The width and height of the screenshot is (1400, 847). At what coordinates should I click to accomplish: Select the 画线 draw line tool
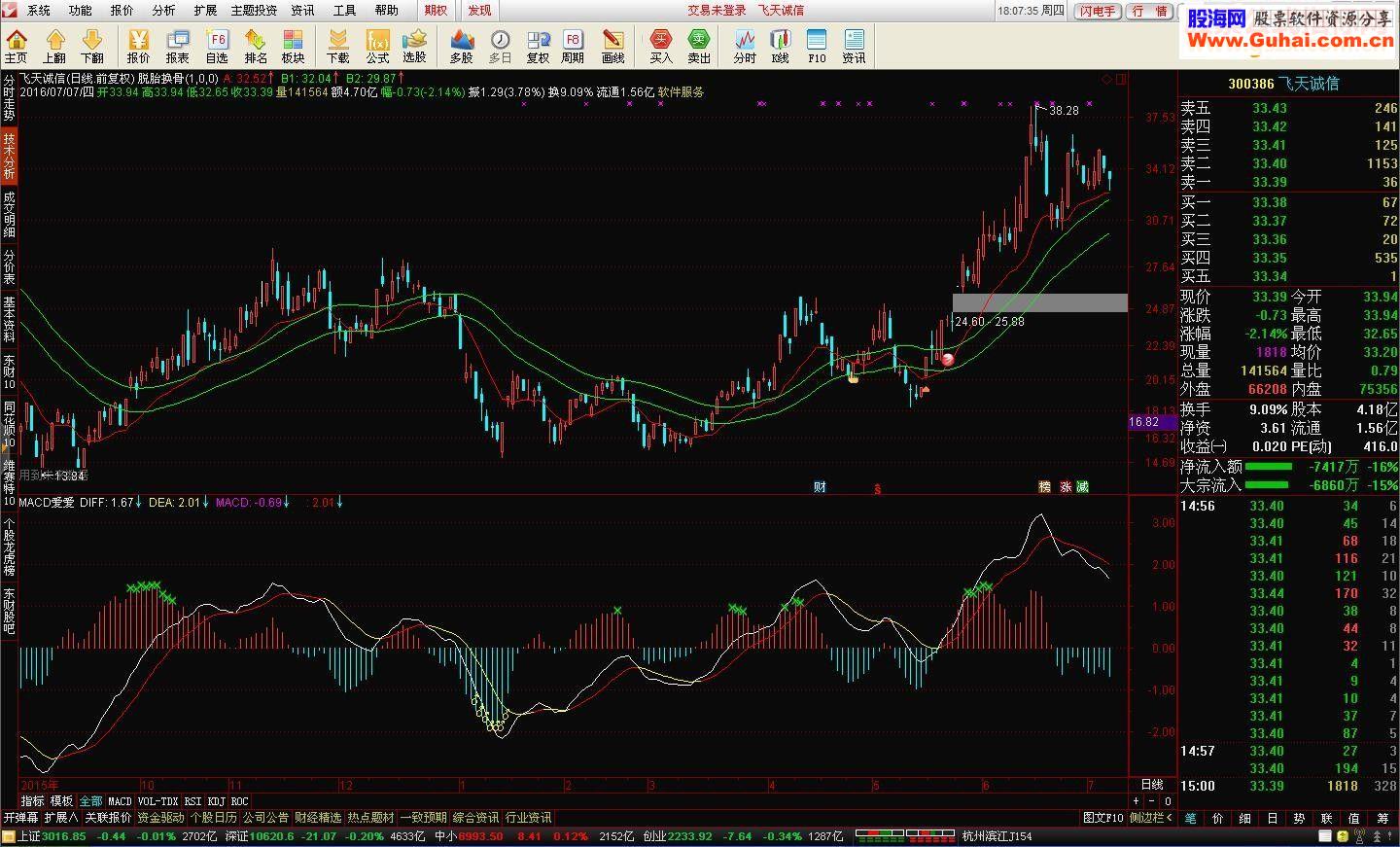coord(612,45)
